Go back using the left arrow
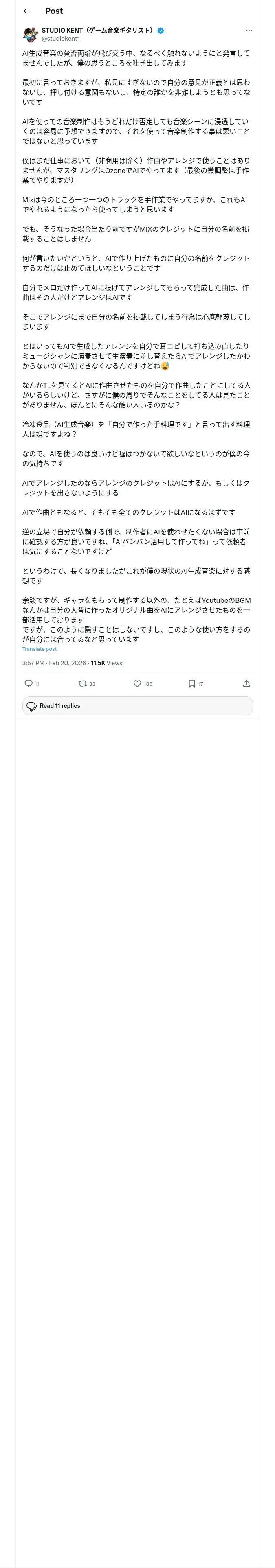Image resolution: width=275 pixels, height=1568 pixels. pos(26,11)
